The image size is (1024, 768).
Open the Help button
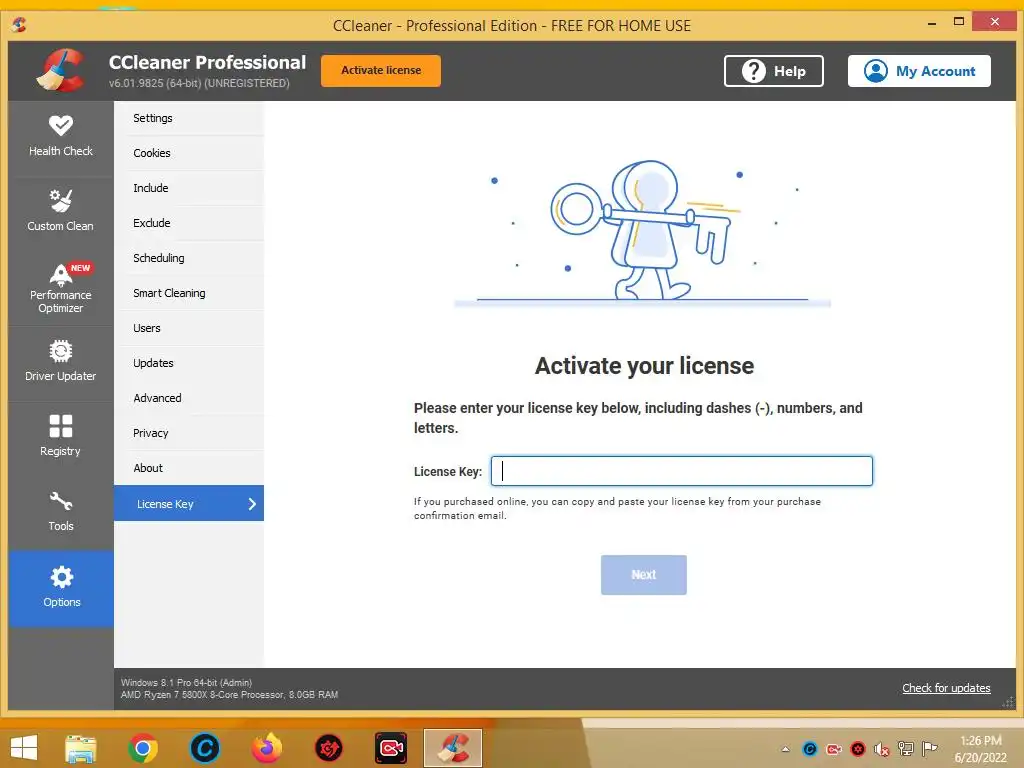coord(773,71)
